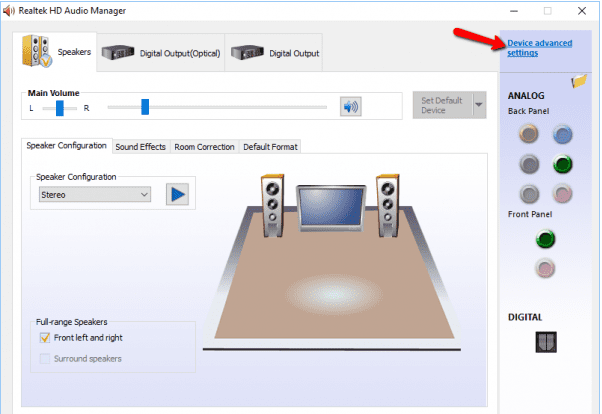Viewport: 602px width, 414px height.
Task: Click the left speaker in room diagram
Action: pyautogui.click(x=273, y=205)
